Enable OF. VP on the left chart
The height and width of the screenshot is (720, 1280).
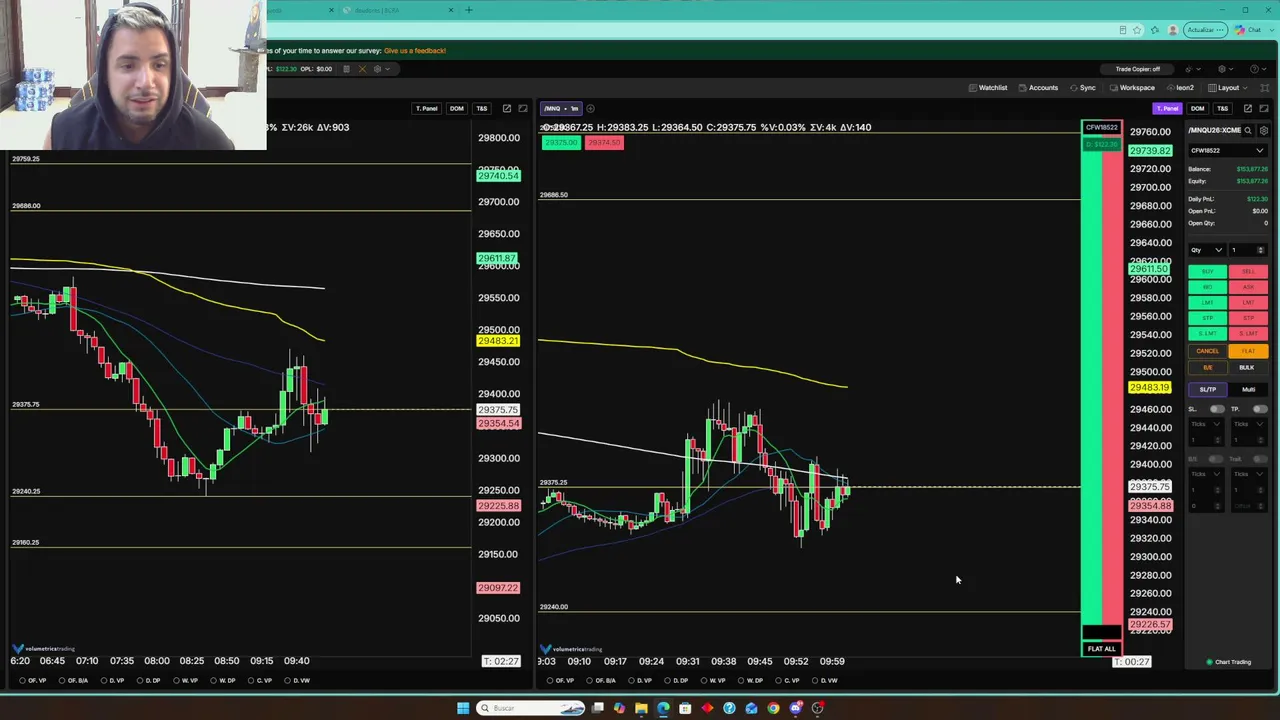pyautogui.click(x=33, y=680)
